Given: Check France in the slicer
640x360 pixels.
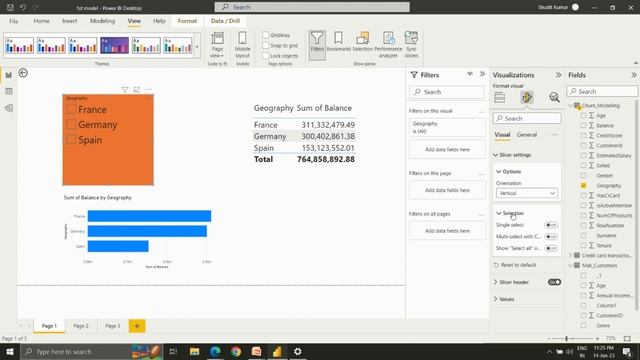Looking at the screenshot, I should click(71, 109).
